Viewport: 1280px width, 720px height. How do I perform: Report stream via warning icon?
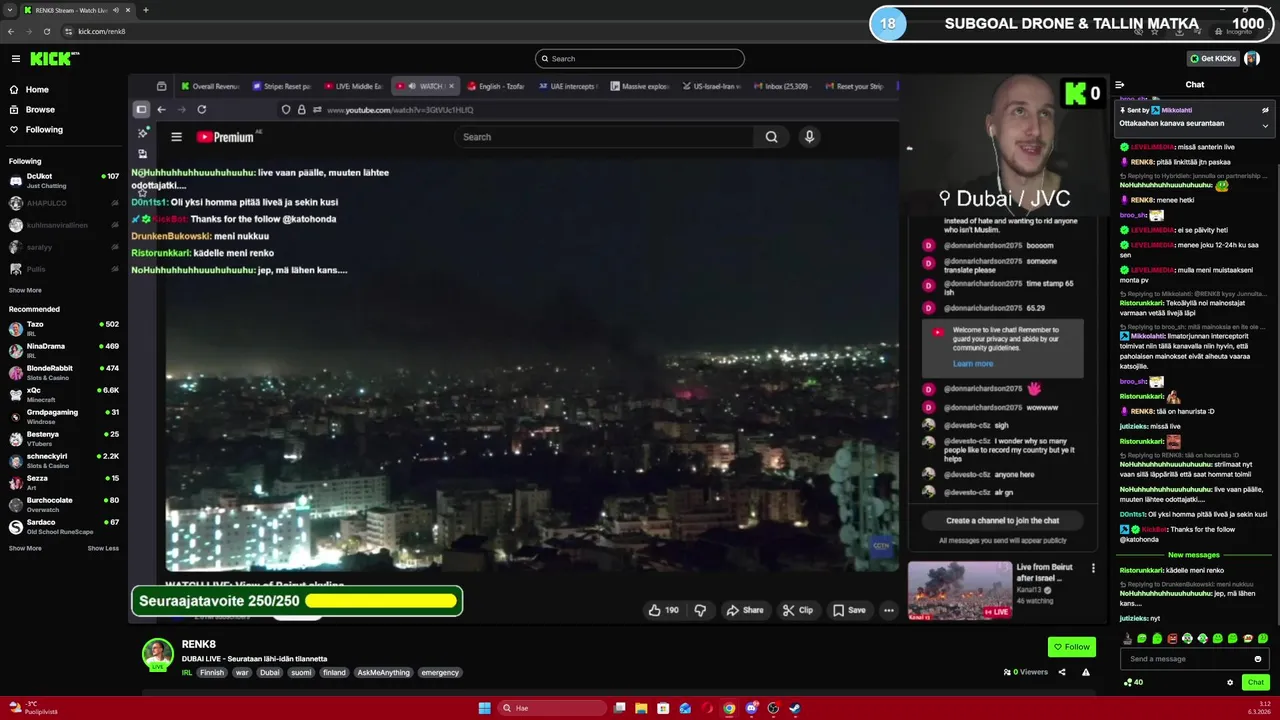1086,672
